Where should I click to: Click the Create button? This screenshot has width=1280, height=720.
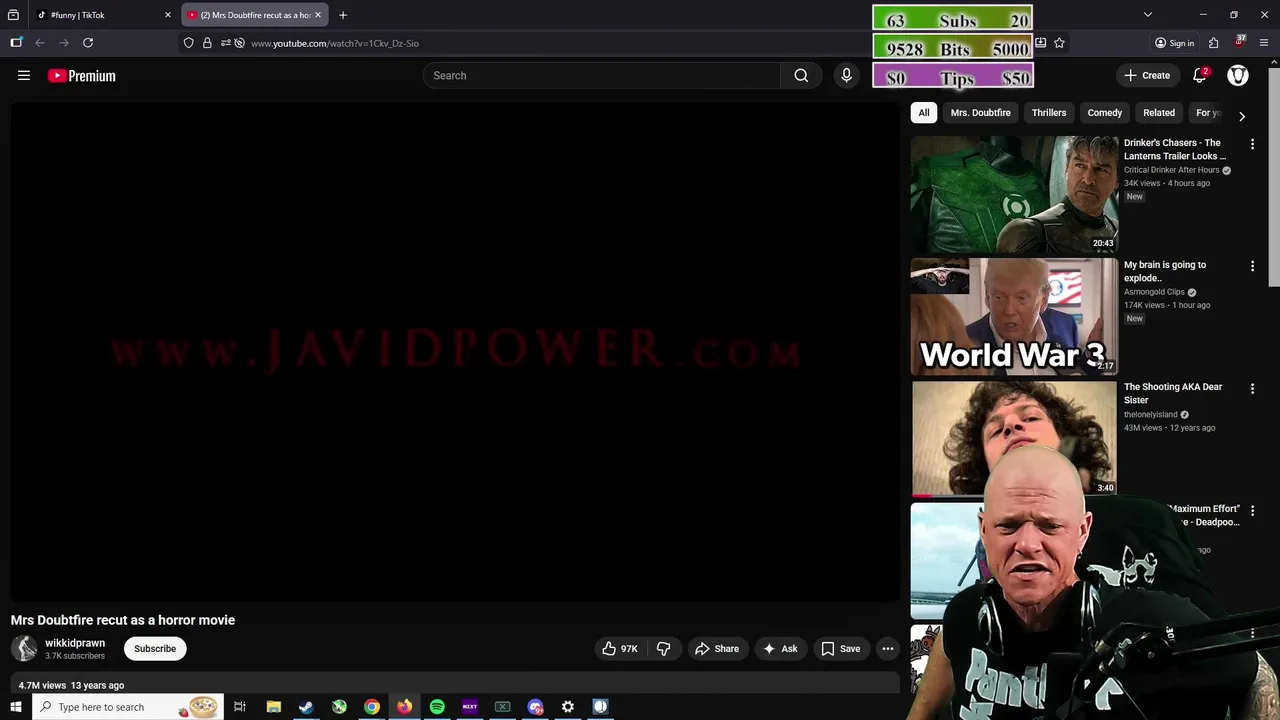1147,75
